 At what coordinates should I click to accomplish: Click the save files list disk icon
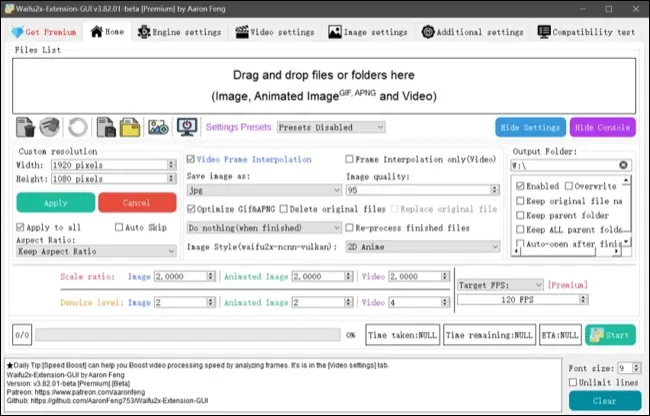coord(106,127)
